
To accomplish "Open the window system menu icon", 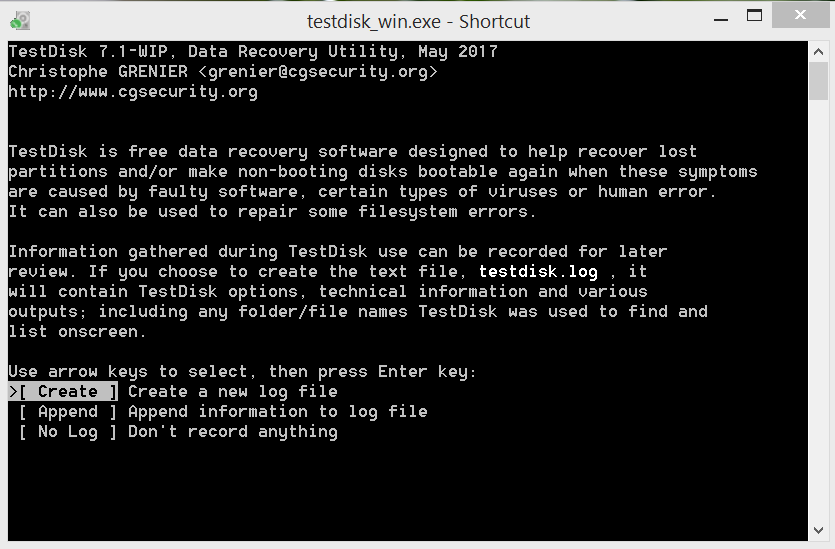I will [x=20, y=20].
